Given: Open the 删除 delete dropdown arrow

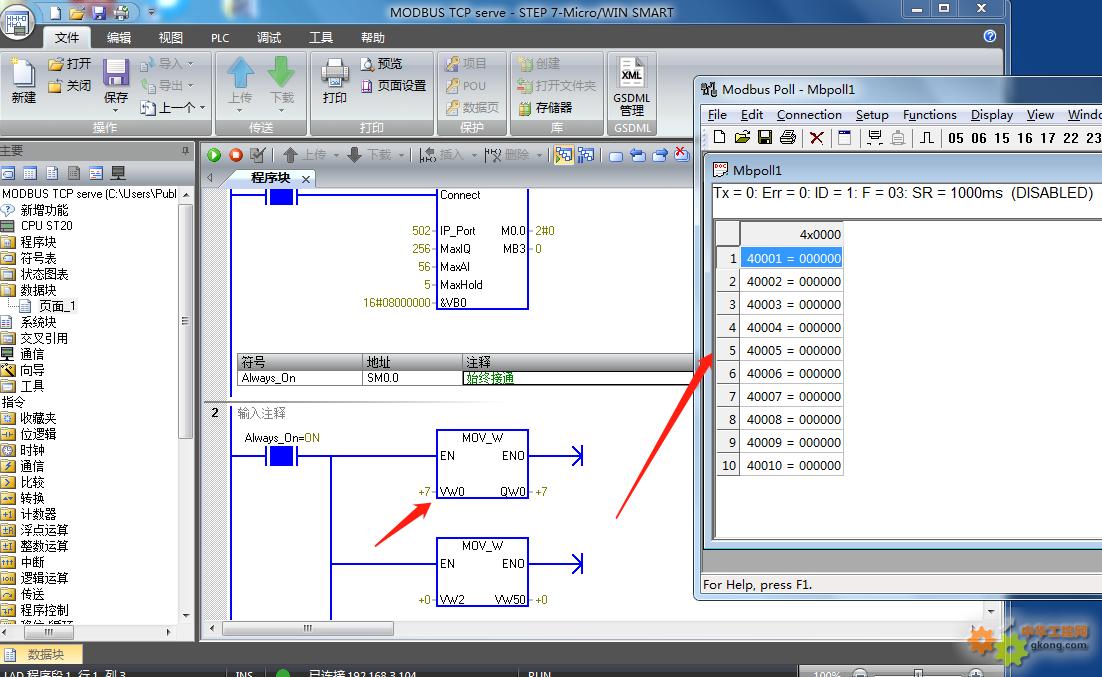Looking at the screenshot, I should coord(540,155).
